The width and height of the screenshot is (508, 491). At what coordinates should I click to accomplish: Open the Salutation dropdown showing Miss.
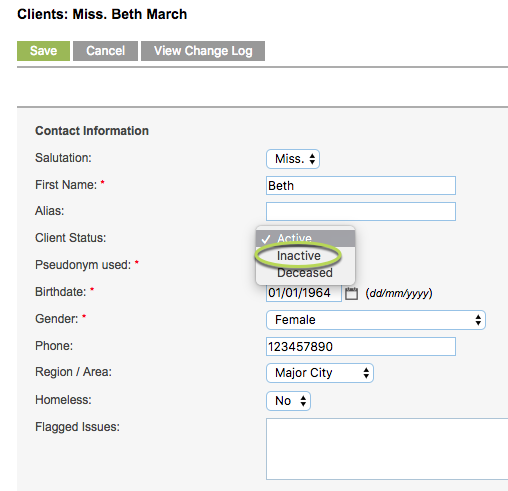[x=293, y=159]
